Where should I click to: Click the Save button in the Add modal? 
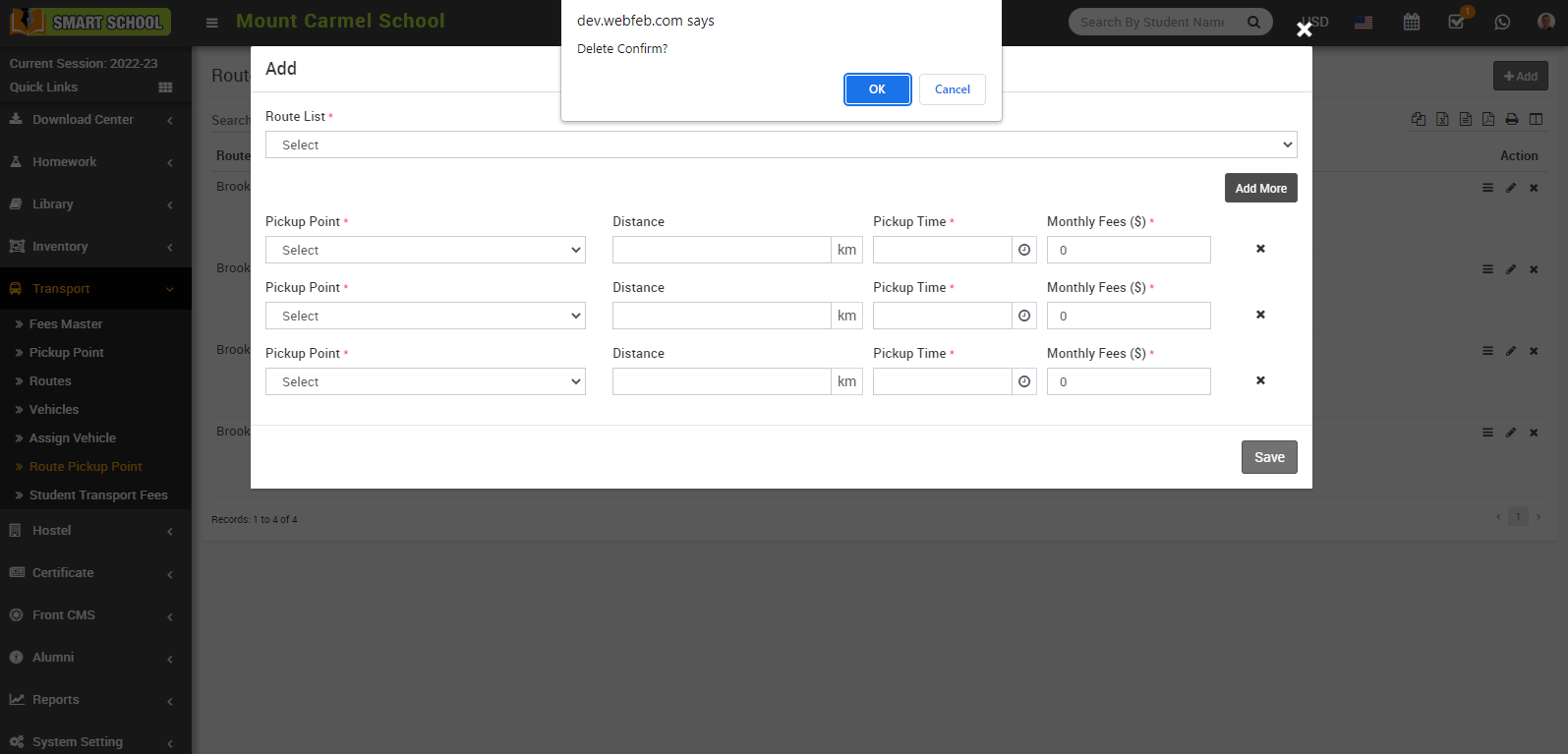tap(1268, 457)
